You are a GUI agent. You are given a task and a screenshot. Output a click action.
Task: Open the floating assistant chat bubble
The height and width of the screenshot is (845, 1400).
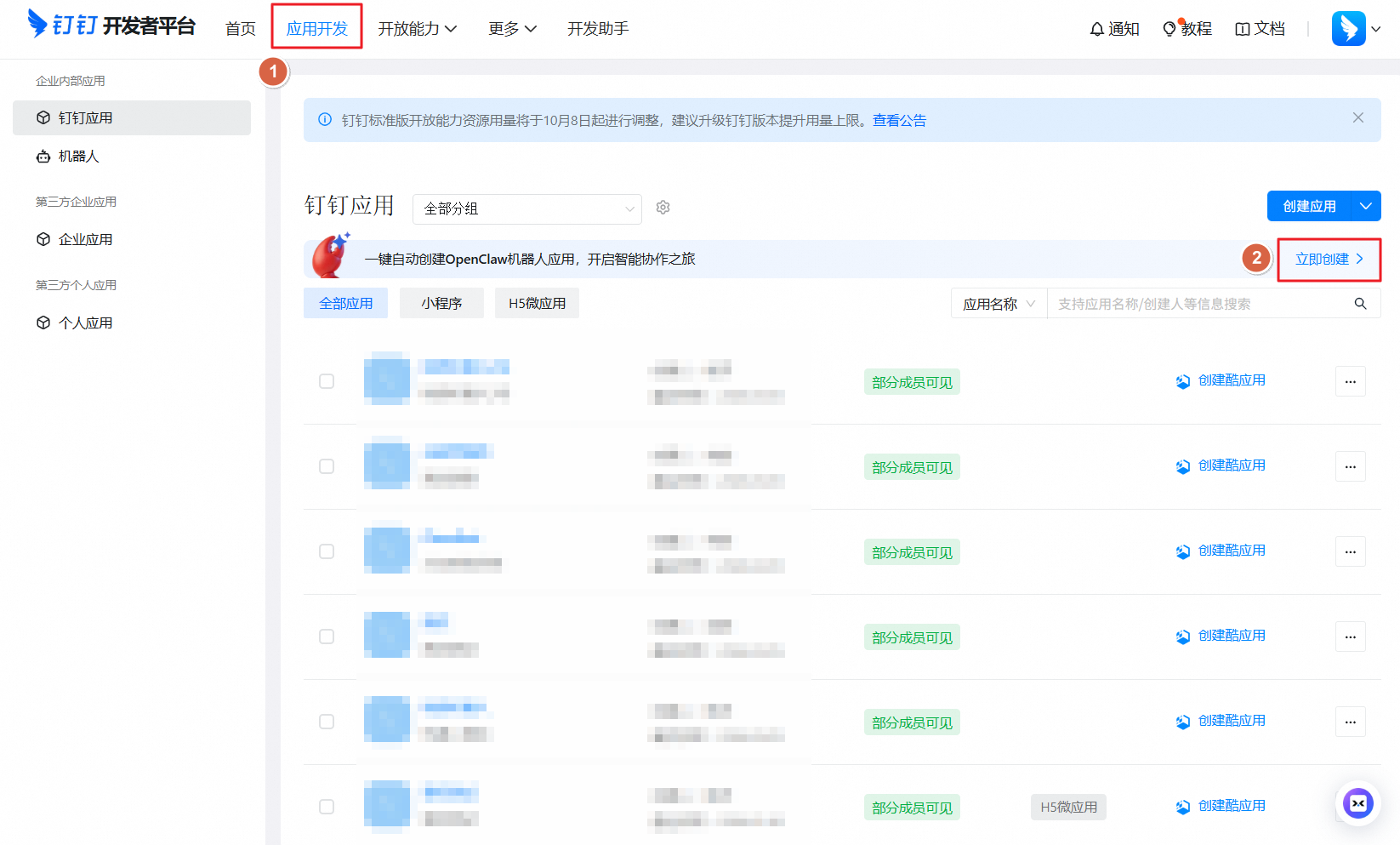pos(1357,803)
